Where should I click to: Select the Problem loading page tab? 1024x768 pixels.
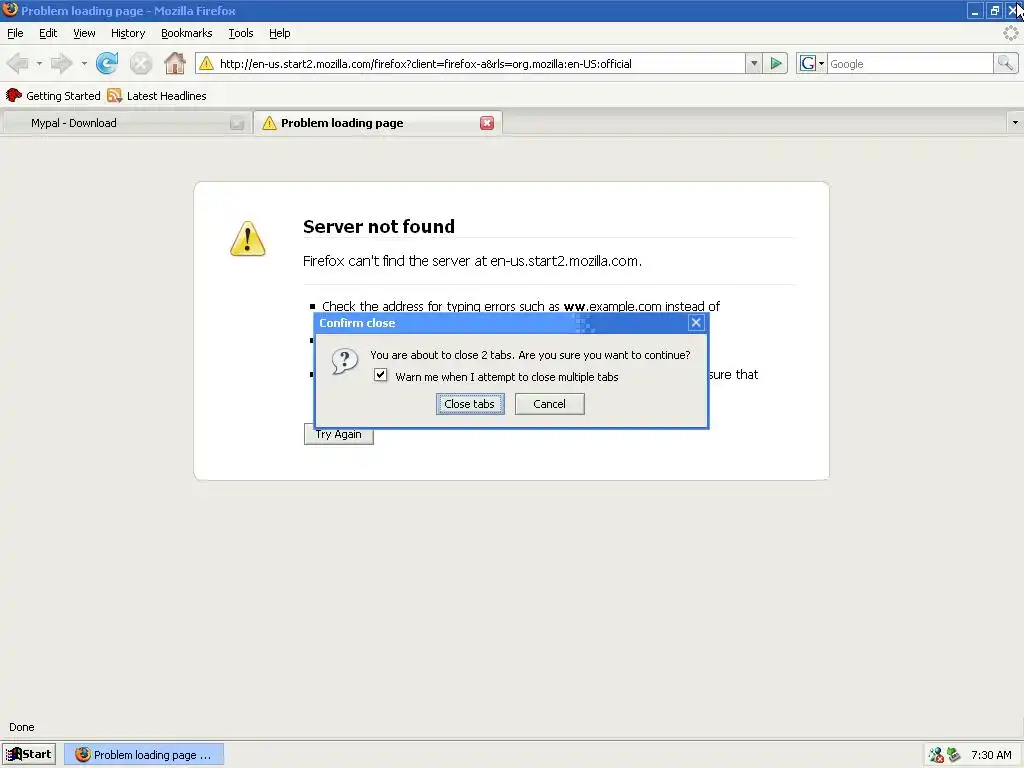coord(378,123)
